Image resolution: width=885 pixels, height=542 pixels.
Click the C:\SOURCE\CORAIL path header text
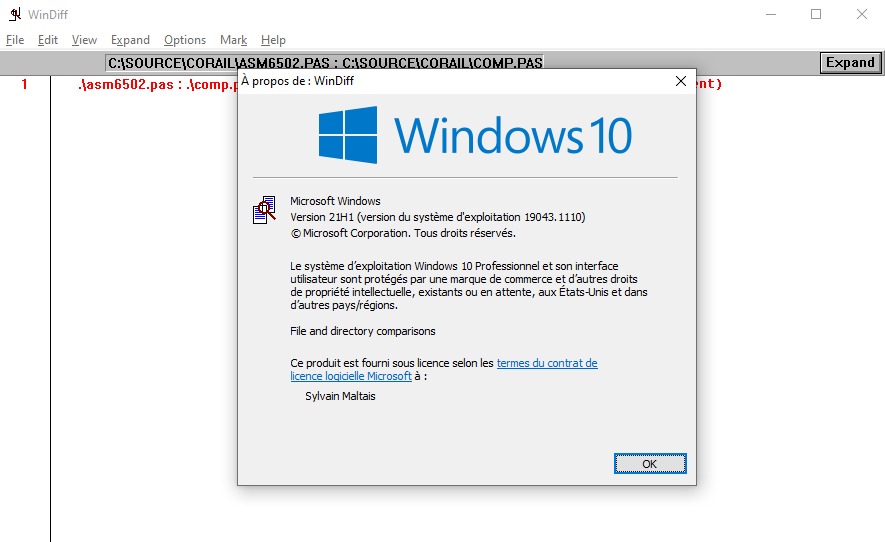(x=325, y=63)
